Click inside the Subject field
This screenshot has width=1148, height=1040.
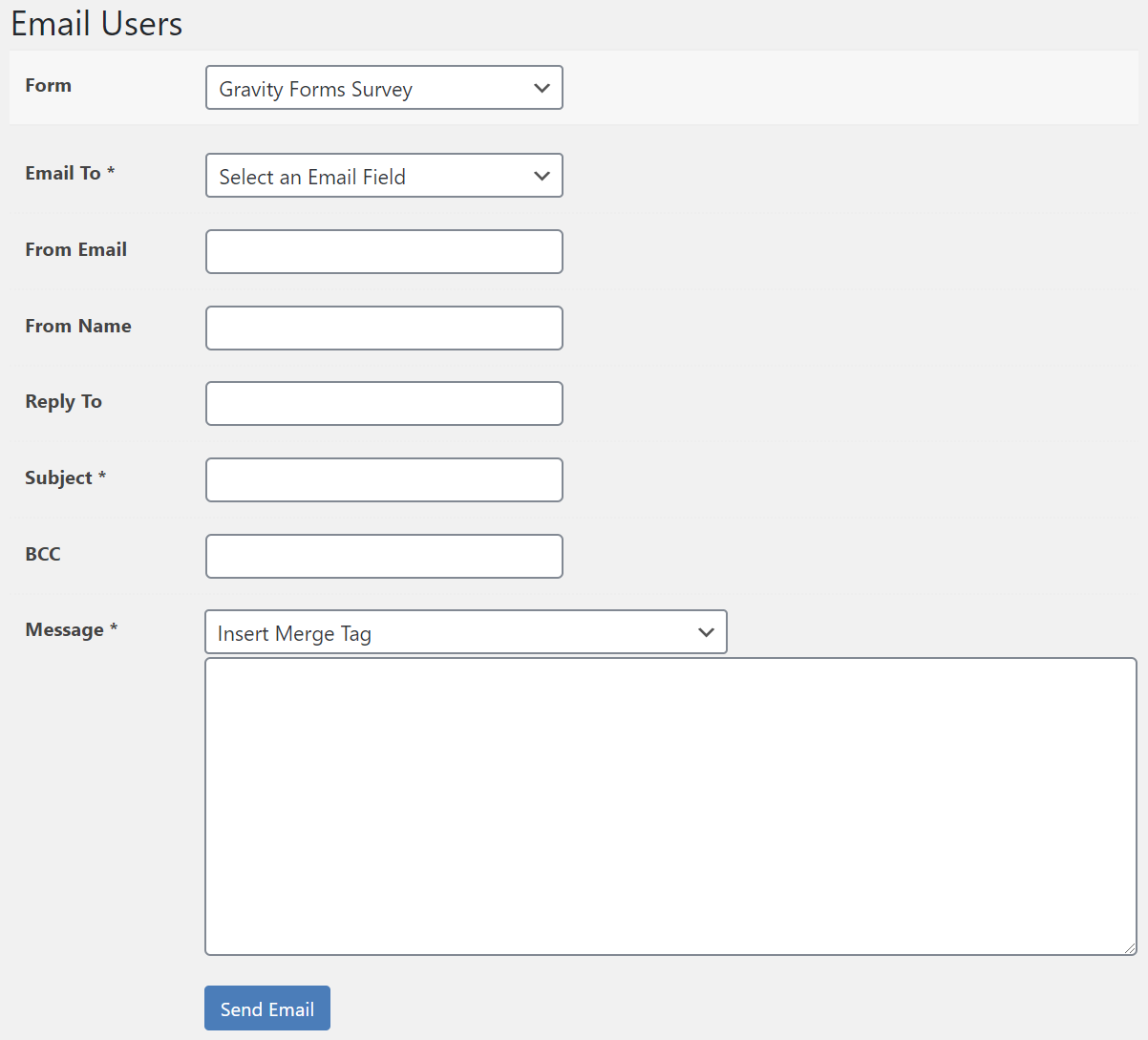click(383, 479)
